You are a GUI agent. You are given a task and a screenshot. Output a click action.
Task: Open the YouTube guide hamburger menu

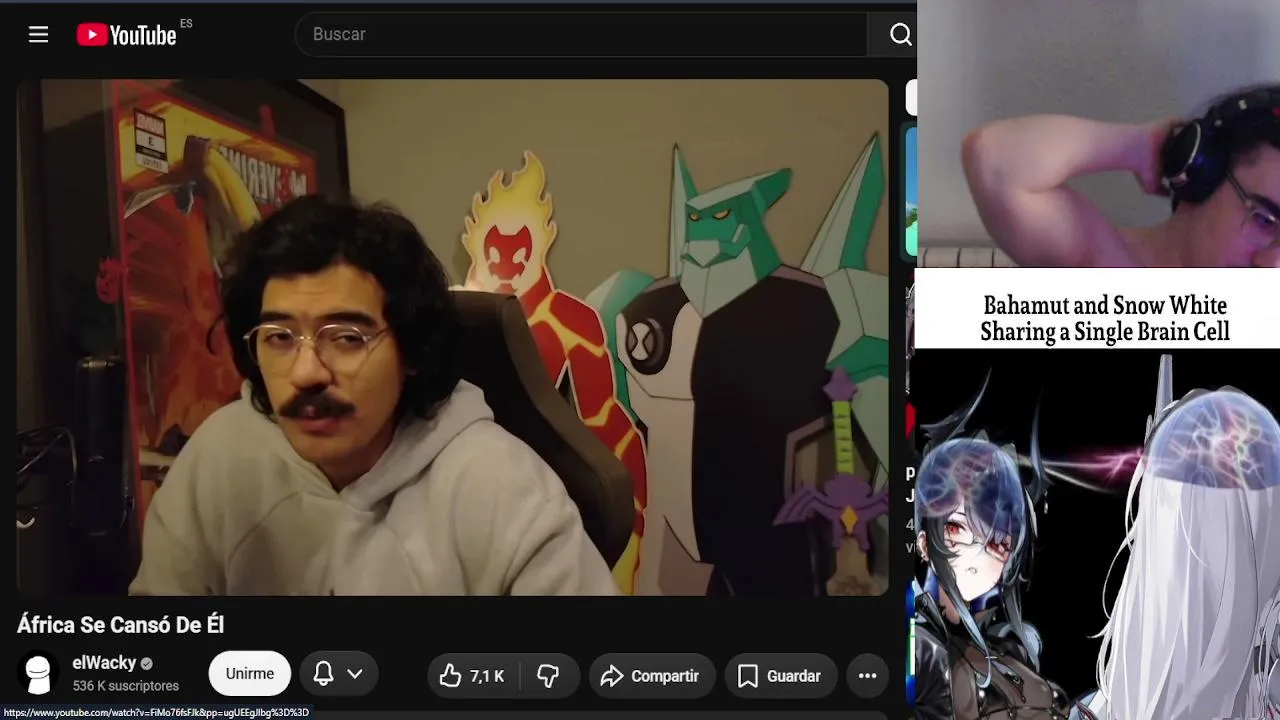pyautogui.click(x=38, y=35)
